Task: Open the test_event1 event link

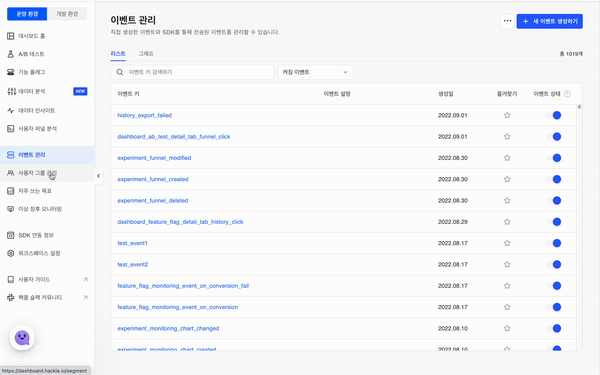Action: pyautogui.click(x=132, y=243)
